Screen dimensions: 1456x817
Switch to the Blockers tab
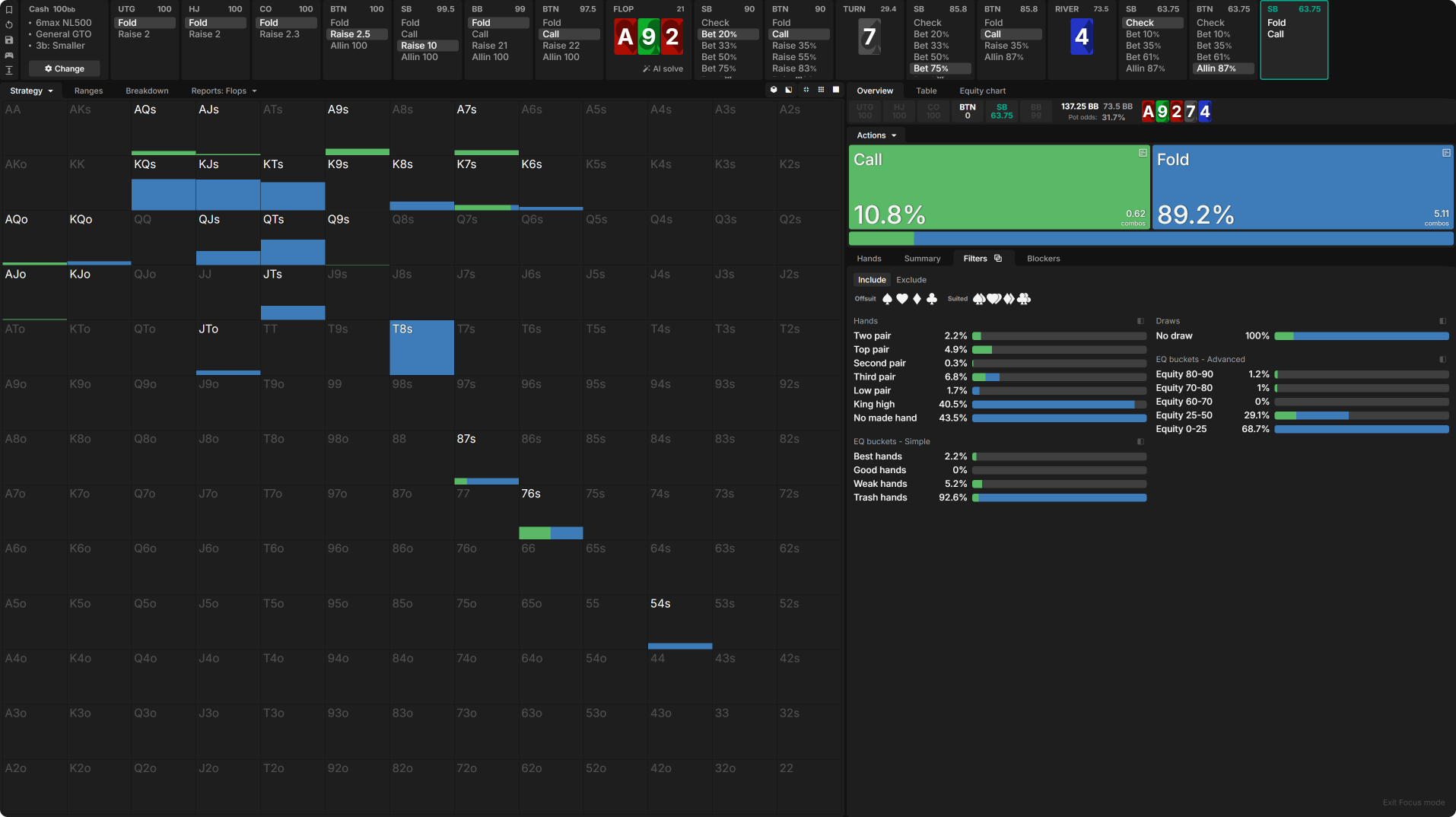(1043, 259)
